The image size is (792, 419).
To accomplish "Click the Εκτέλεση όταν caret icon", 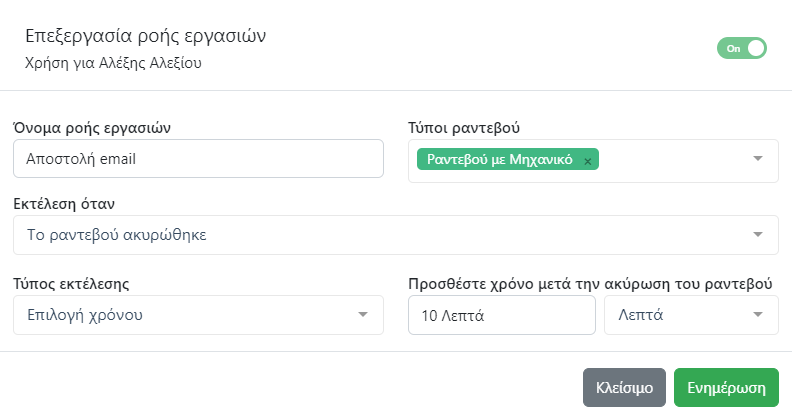I will 757,235.
